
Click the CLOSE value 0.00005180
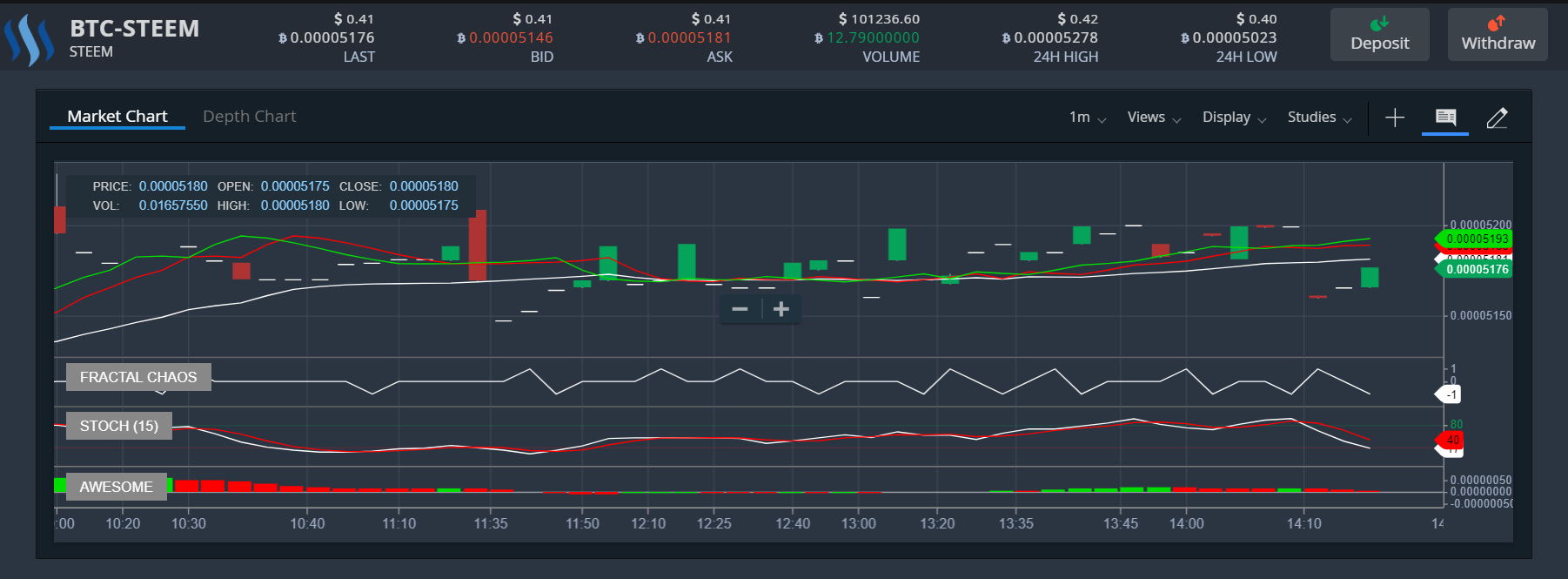[424, 186]
